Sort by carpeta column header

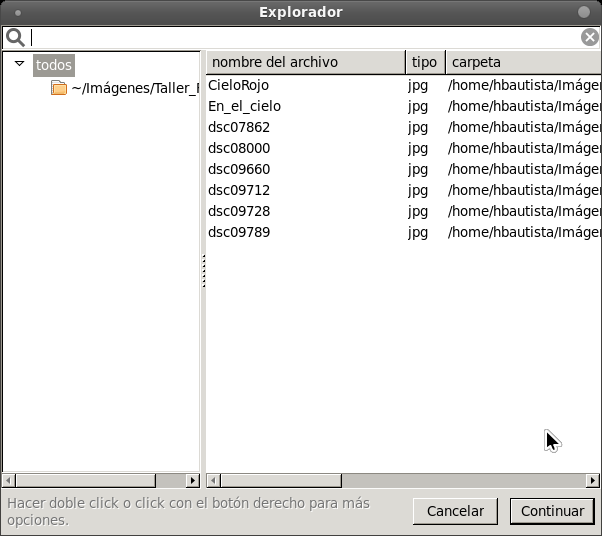click(x=523, y=62)
